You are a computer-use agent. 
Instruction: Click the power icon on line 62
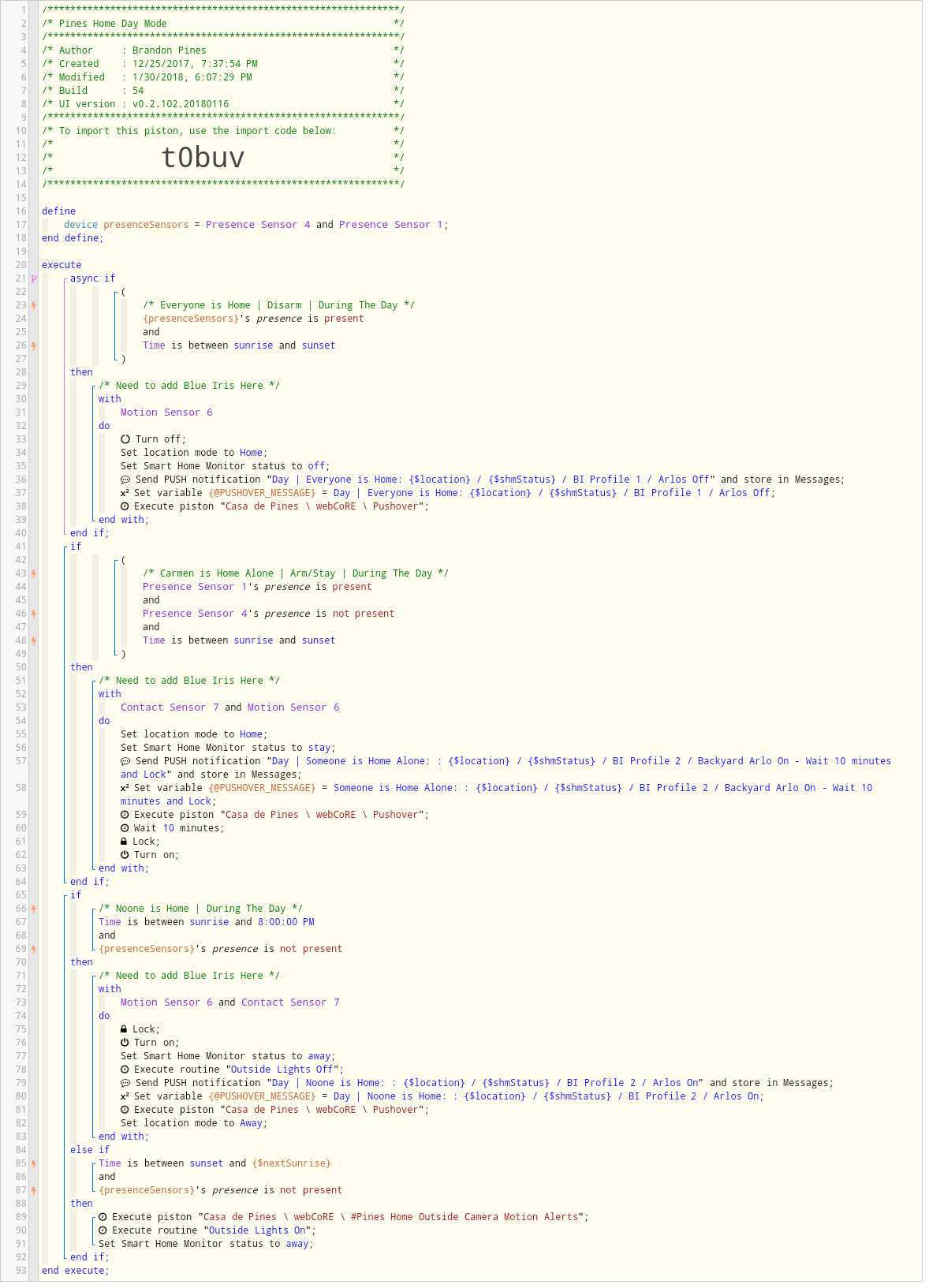tap(125, 855)
